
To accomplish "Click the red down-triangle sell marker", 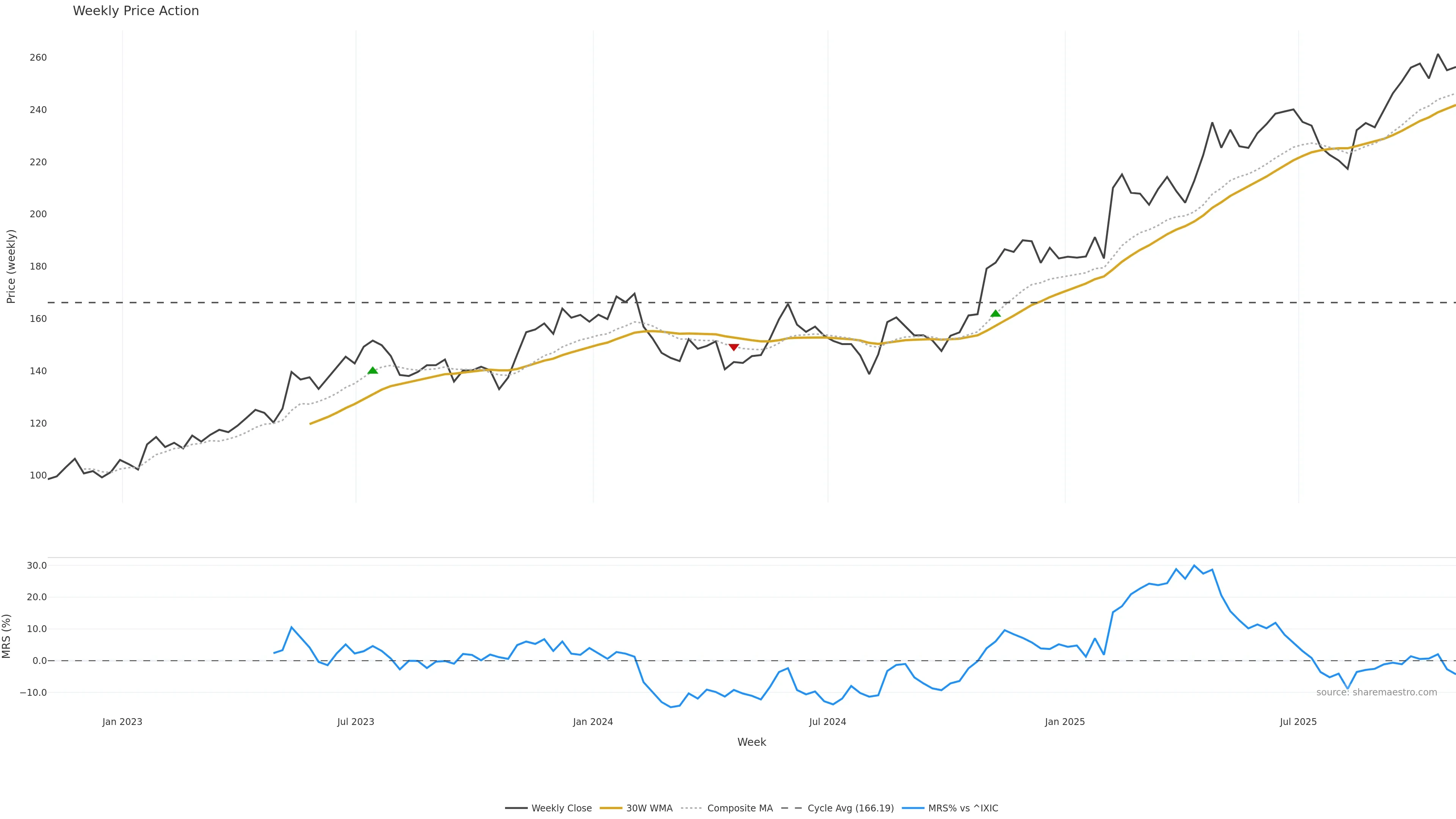I will pyautogui.click(x=734, y=347).
